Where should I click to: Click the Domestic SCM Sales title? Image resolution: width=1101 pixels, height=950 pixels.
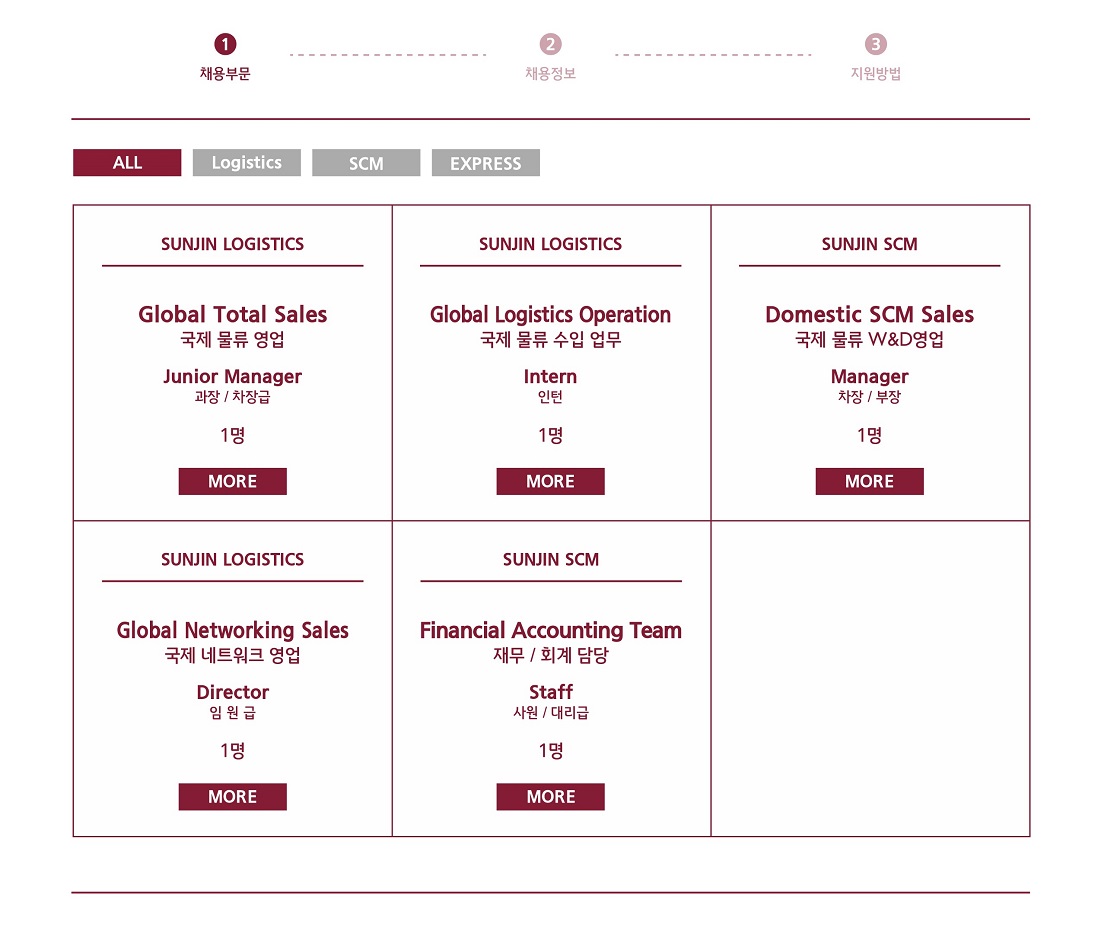pyautogui.click(x=869, y=315)
